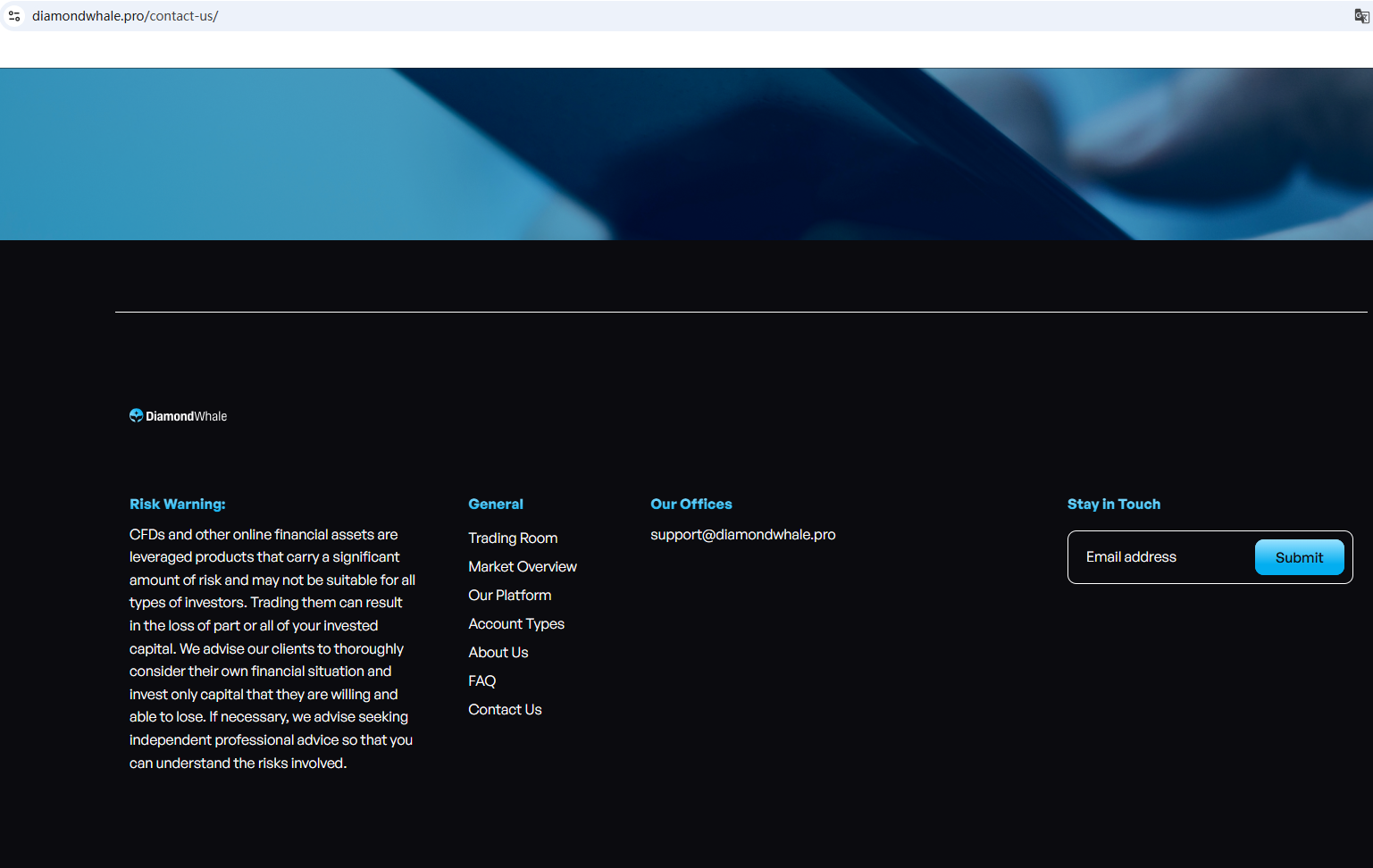Go to Market Overview page

point(523,566)
